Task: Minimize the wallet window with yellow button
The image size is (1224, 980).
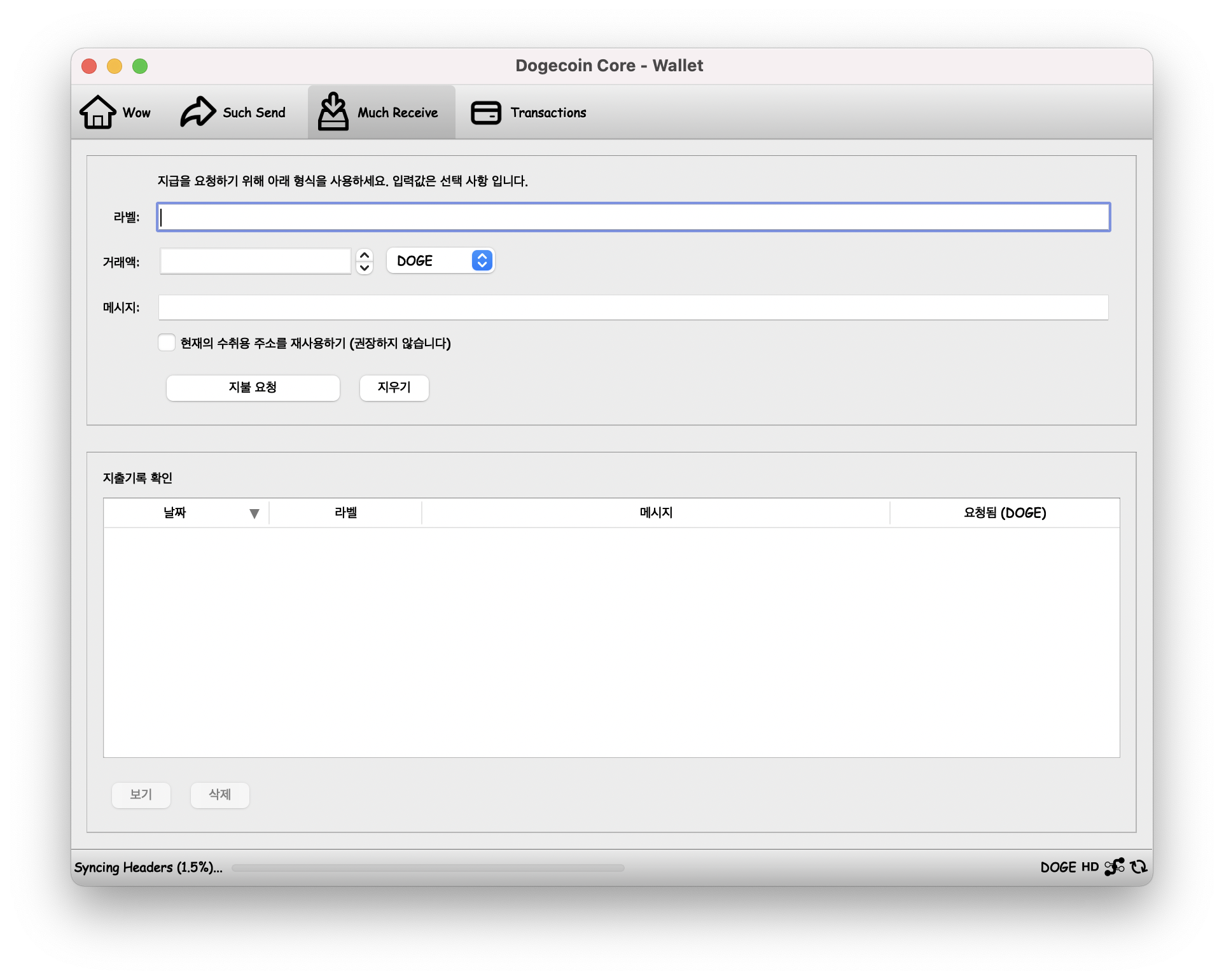Action: (x=115, y=66)
